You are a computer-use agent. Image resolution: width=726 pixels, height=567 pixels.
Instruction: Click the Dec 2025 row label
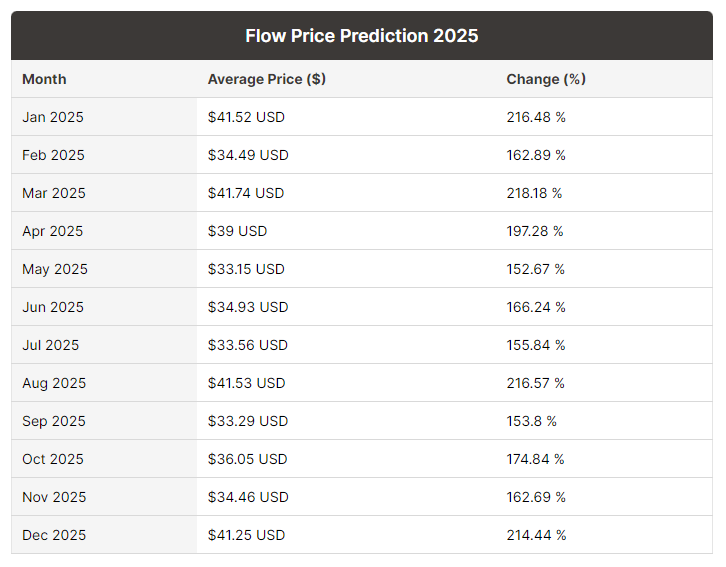pyautogui.click(x=54, y=535)
